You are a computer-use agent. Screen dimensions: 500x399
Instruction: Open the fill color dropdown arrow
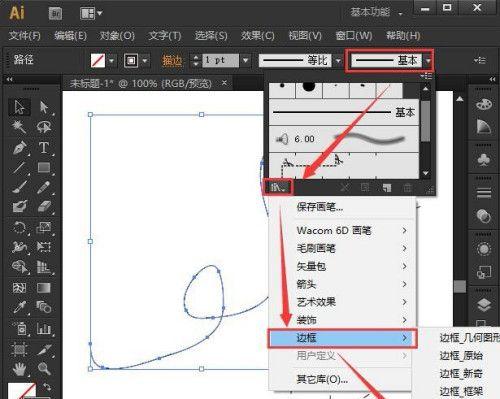(x=111, y=61)
